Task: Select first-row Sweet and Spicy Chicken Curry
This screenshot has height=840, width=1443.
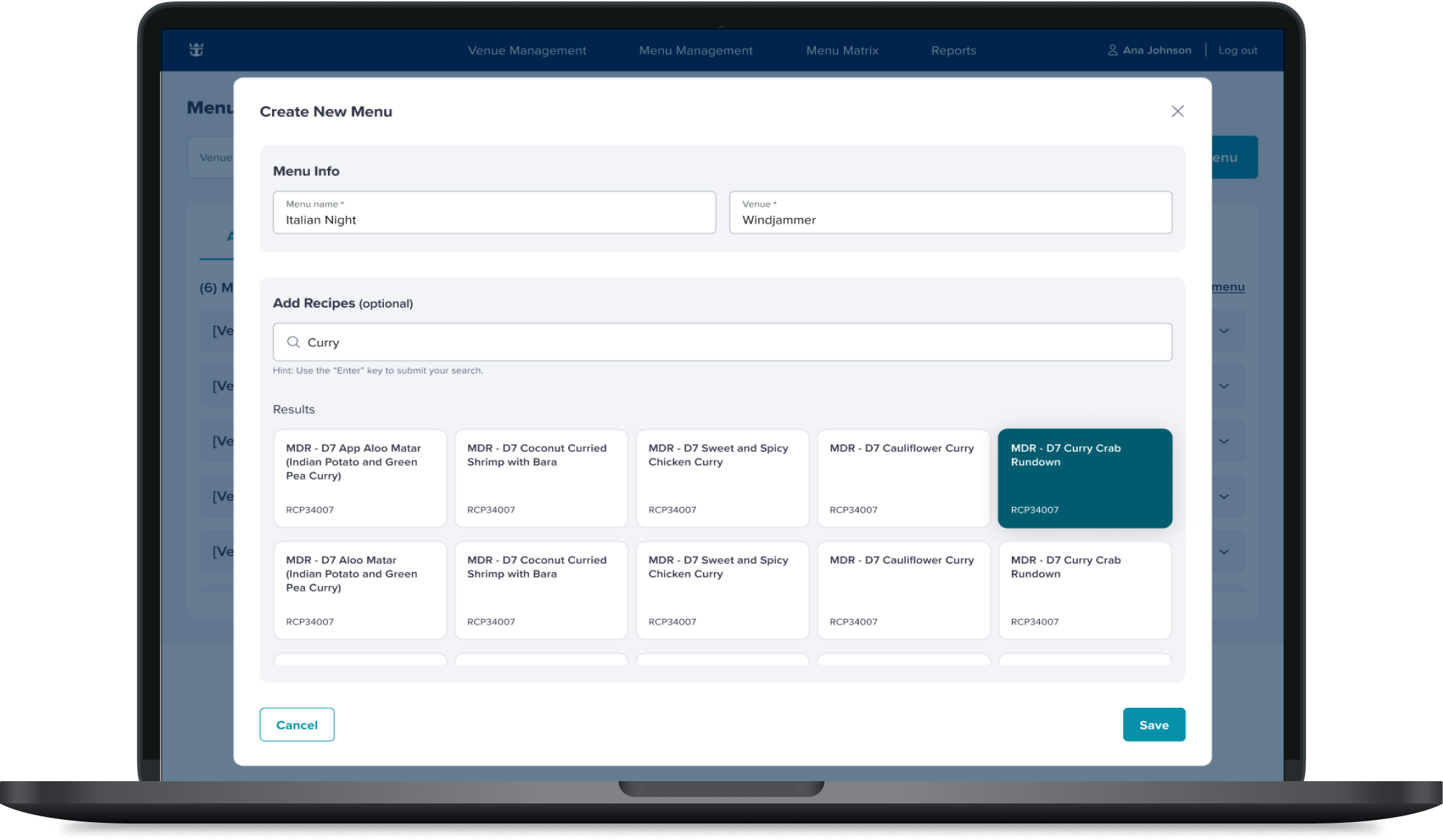Action: point(722,478)
